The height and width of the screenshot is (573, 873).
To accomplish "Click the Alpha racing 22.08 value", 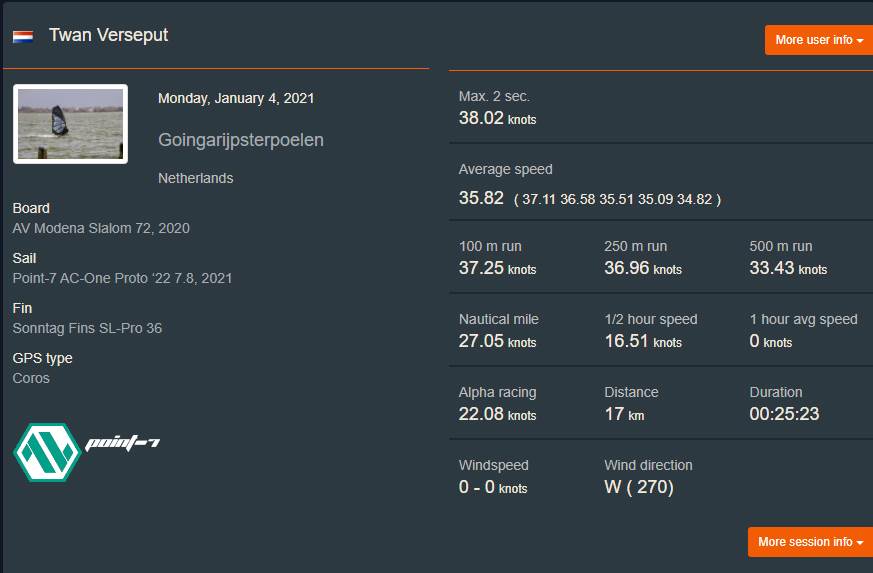I will pyautogui.click(x=497, y=414).
